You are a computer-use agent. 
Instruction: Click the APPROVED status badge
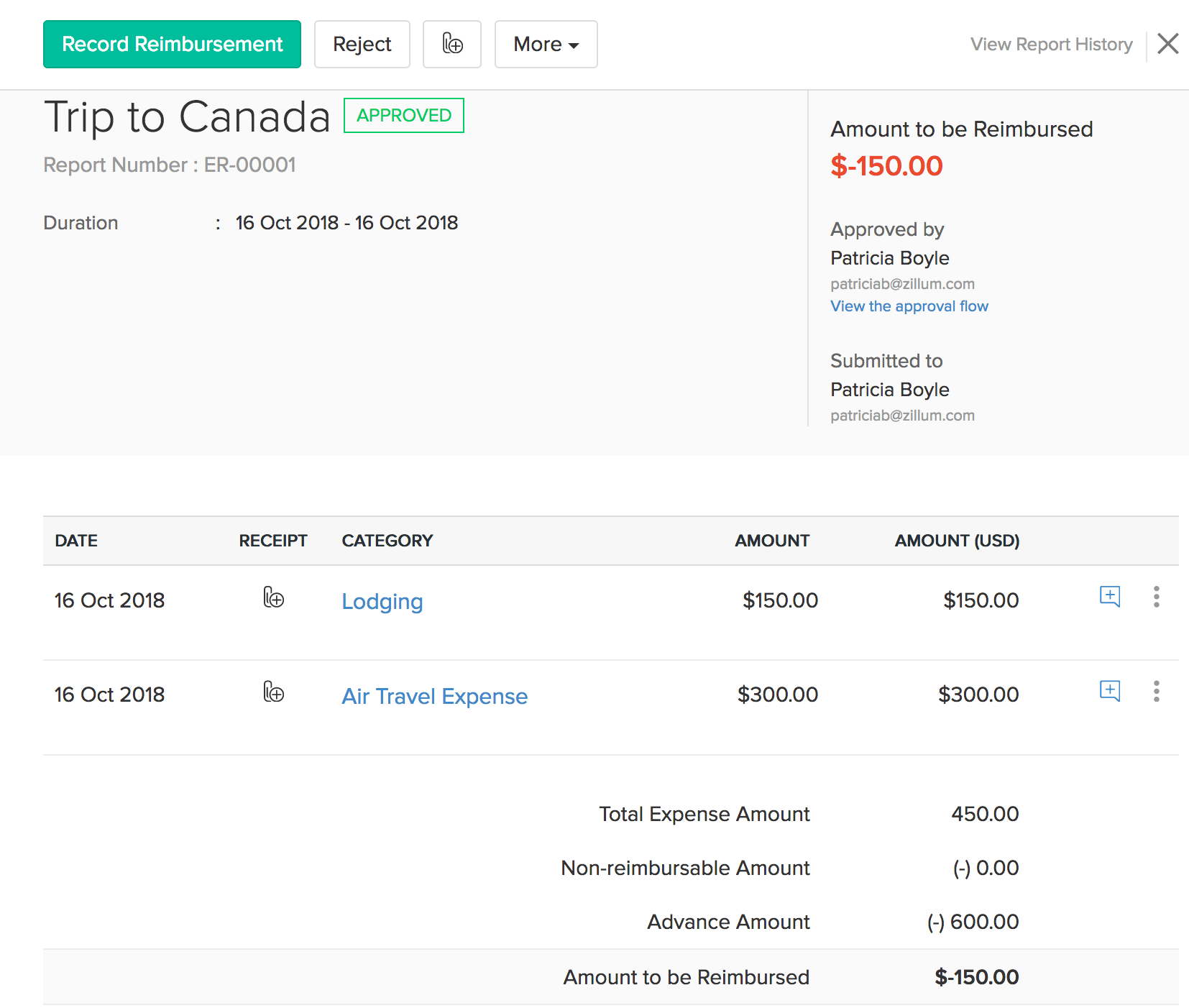(x=403, y=116)
